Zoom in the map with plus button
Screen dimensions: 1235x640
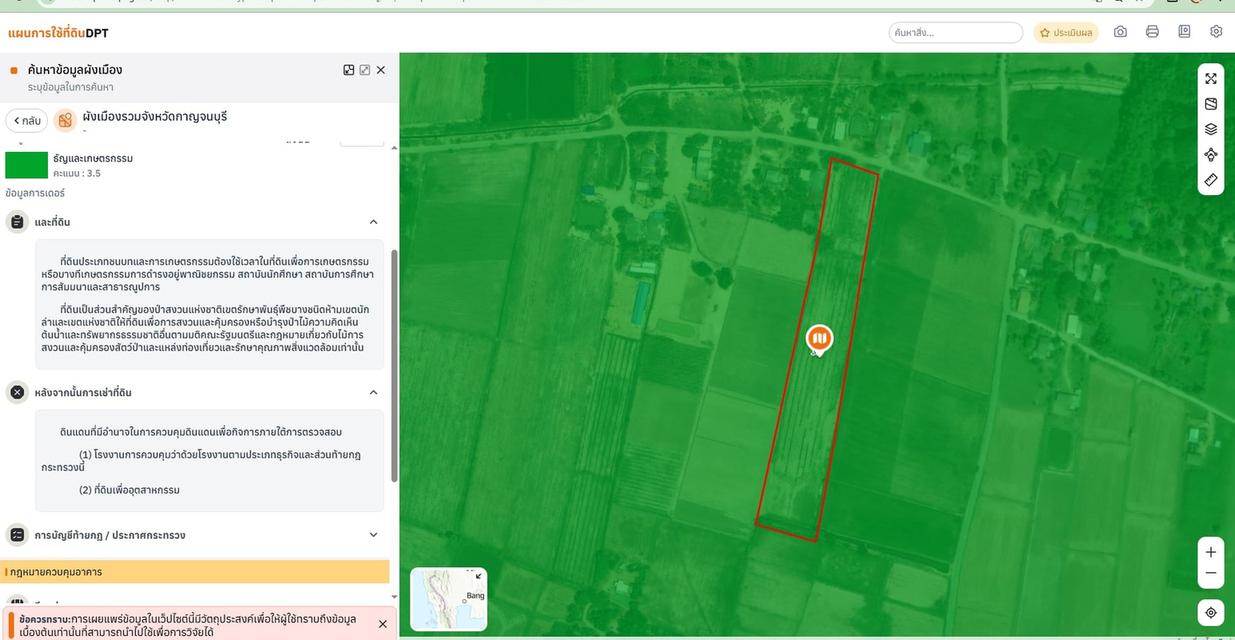point(1211,552)
